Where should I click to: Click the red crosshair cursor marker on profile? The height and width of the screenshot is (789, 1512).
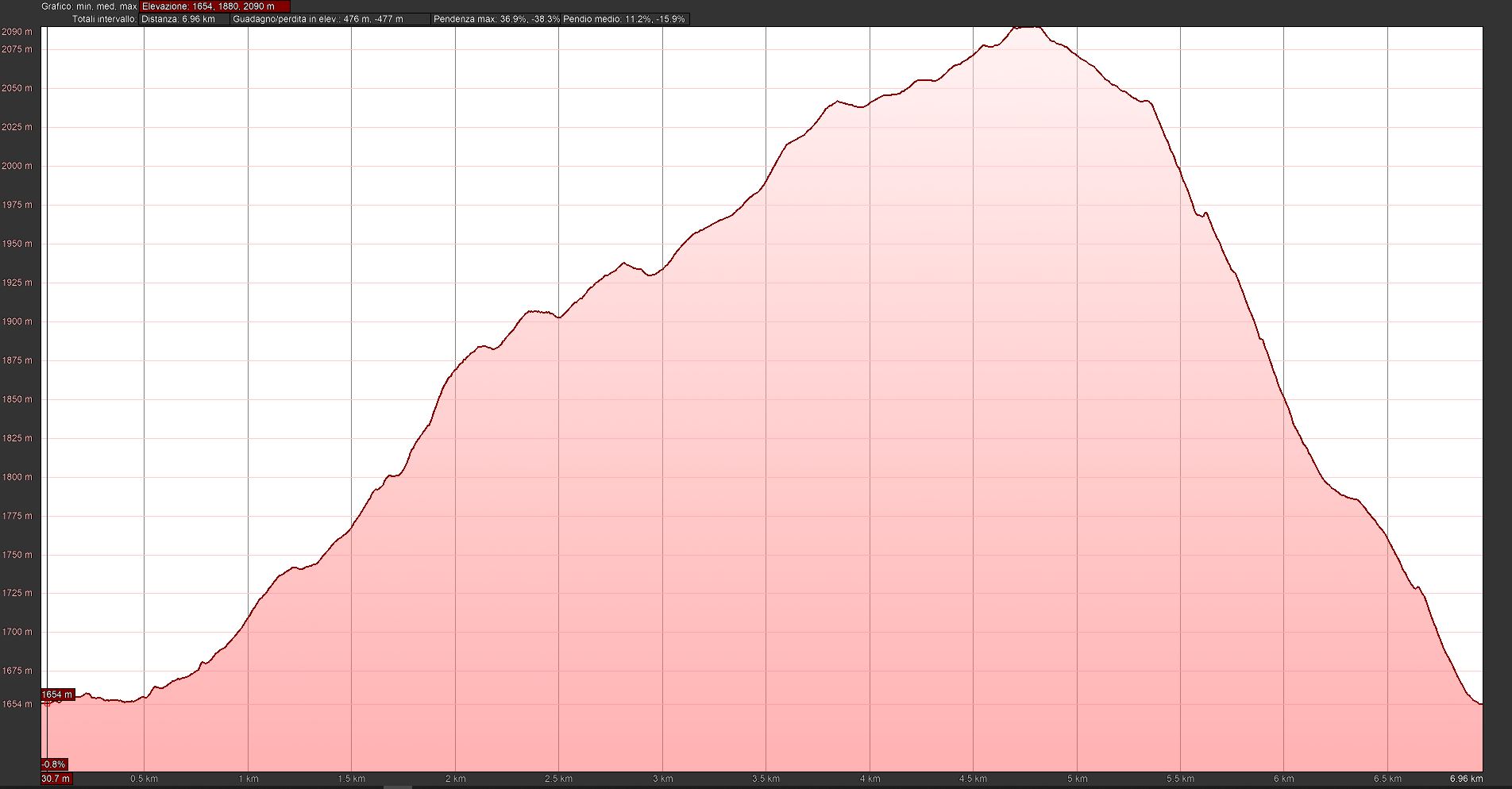[47, 702]
